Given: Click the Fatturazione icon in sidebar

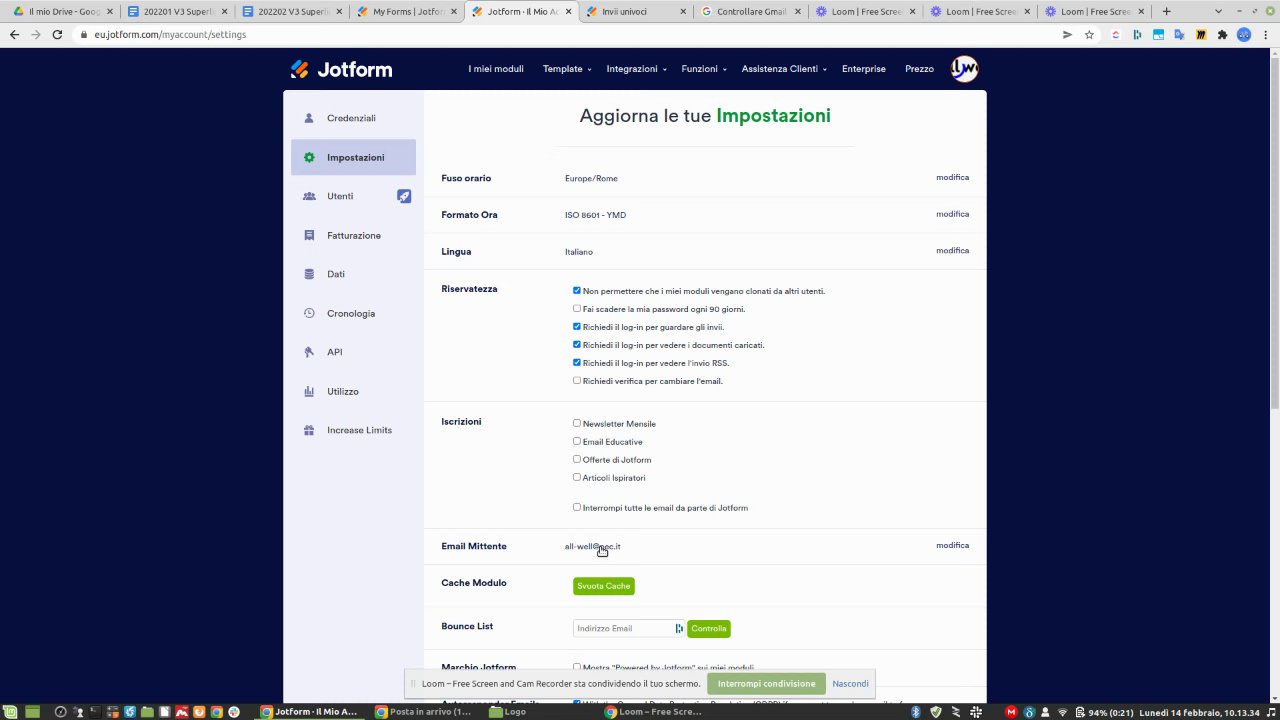Looking at the screenshot, I should point(309,235).
